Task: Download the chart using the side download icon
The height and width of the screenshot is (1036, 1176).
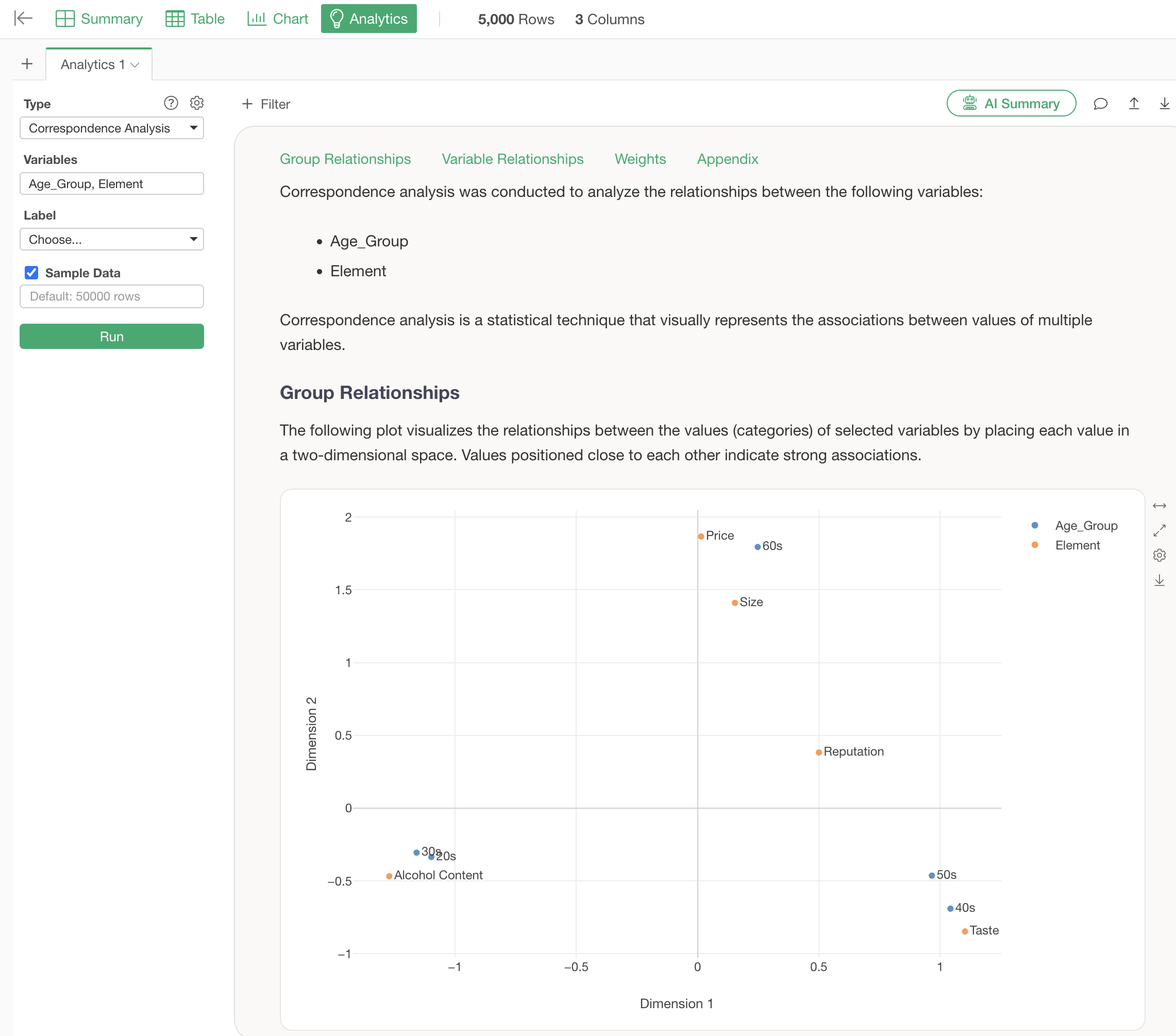Action: [1160, 580]
